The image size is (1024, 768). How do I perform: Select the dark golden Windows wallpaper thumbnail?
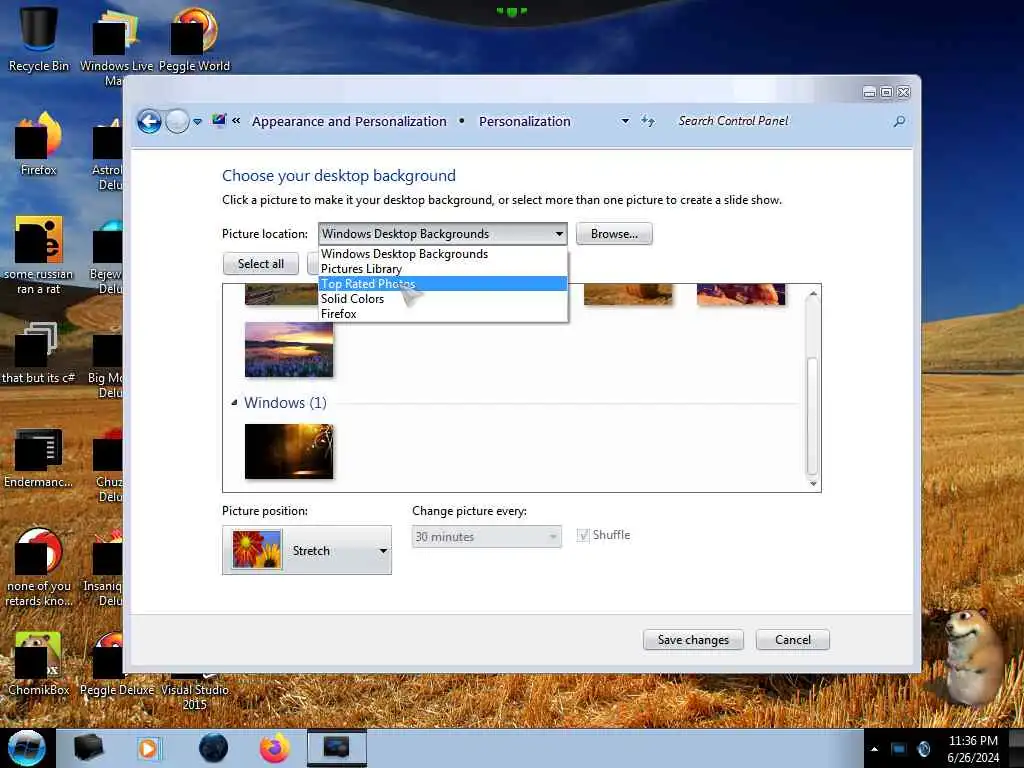point(289,451)
